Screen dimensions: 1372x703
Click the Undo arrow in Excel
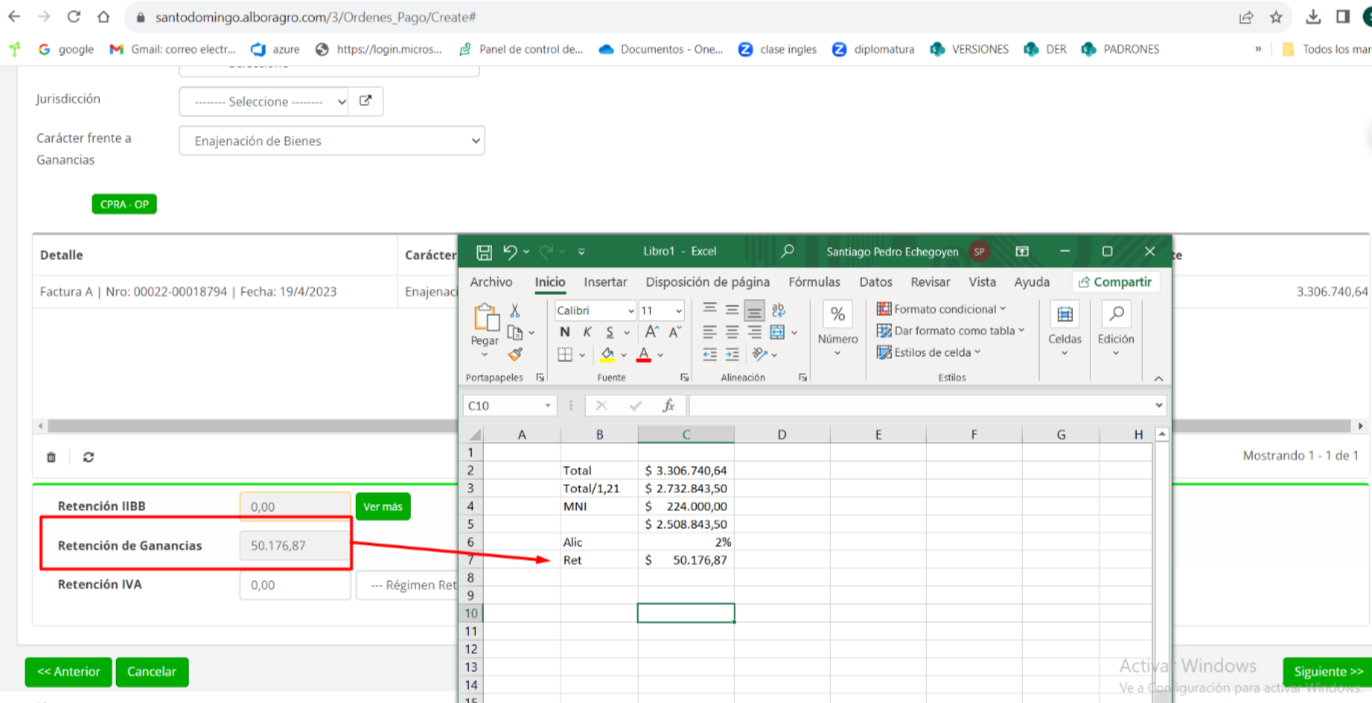click(x=510, y=252)
